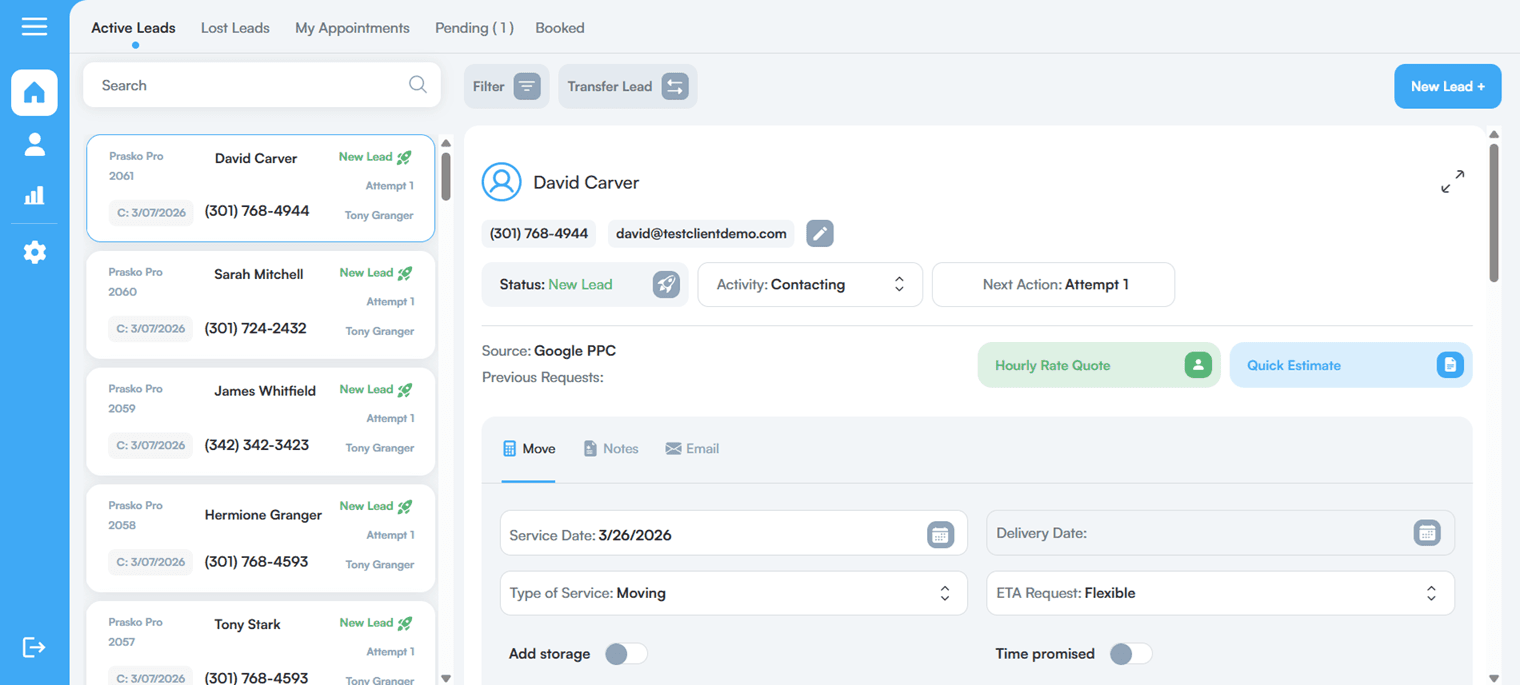Open the Notes tab for David Carver
The image size is (1520, 685).
point(610,448)
